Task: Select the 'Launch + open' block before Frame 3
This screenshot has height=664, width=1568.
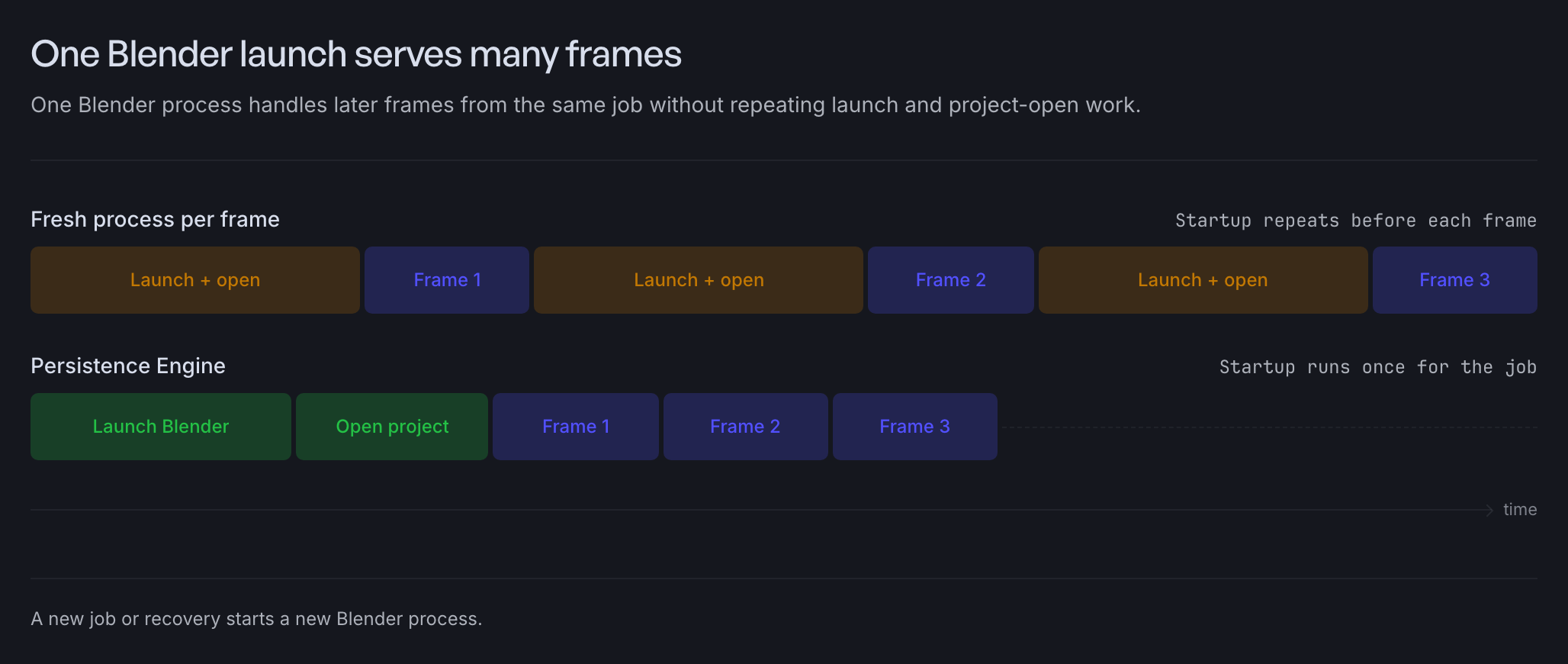Action: (1203, 280)
